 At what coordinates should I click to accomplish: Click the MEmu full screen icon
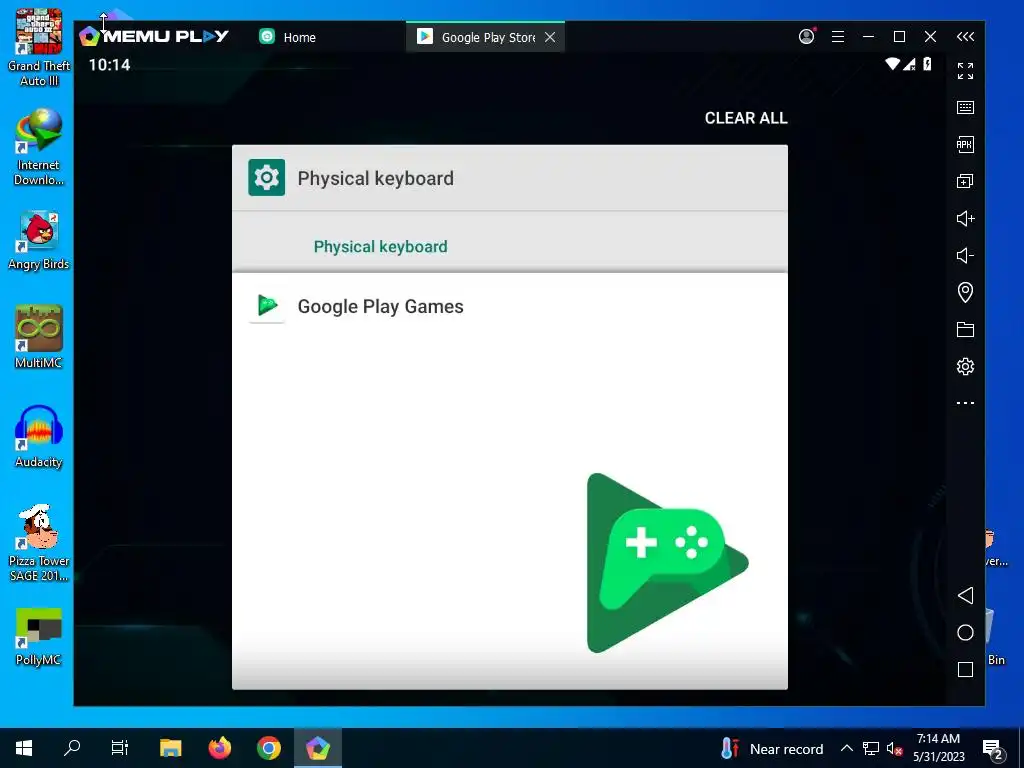tap(965, 71)
